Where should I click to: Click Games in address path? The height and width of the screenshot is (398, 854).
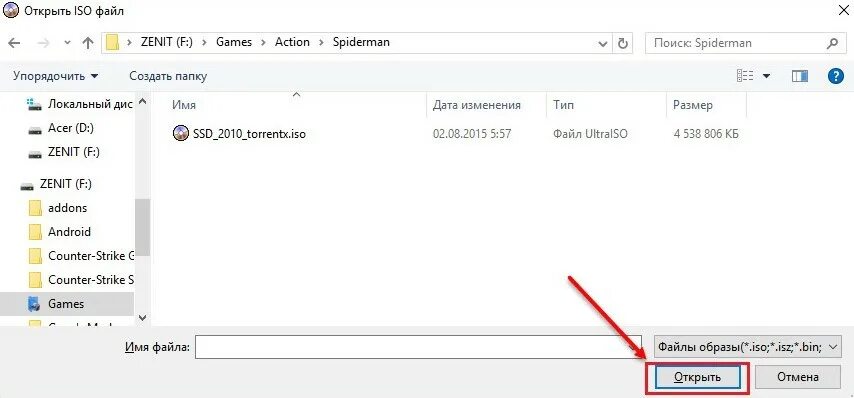tap(234, 42)
